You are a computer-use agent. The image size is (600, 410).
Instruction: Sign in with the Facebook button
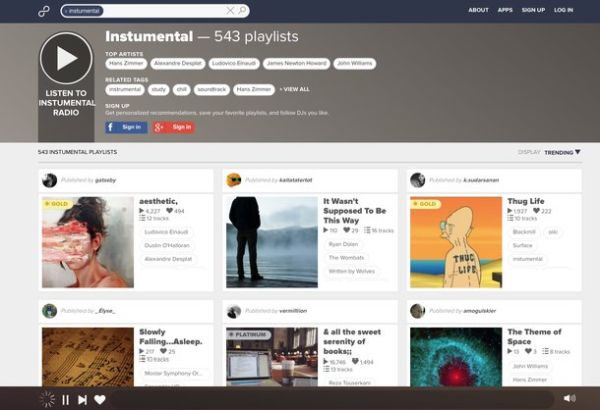[126, 127]
